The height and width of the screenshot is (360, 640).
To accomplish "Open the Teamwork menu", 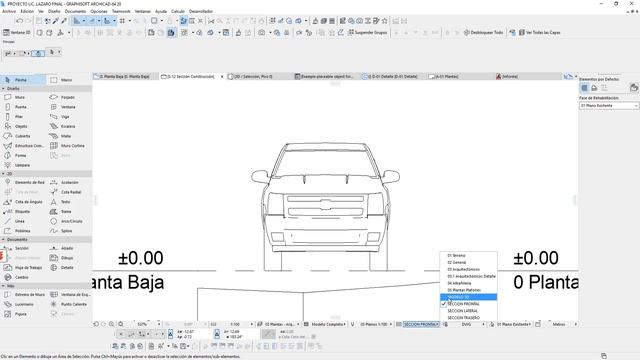I will pyautogui.click(x=121, y=11).
